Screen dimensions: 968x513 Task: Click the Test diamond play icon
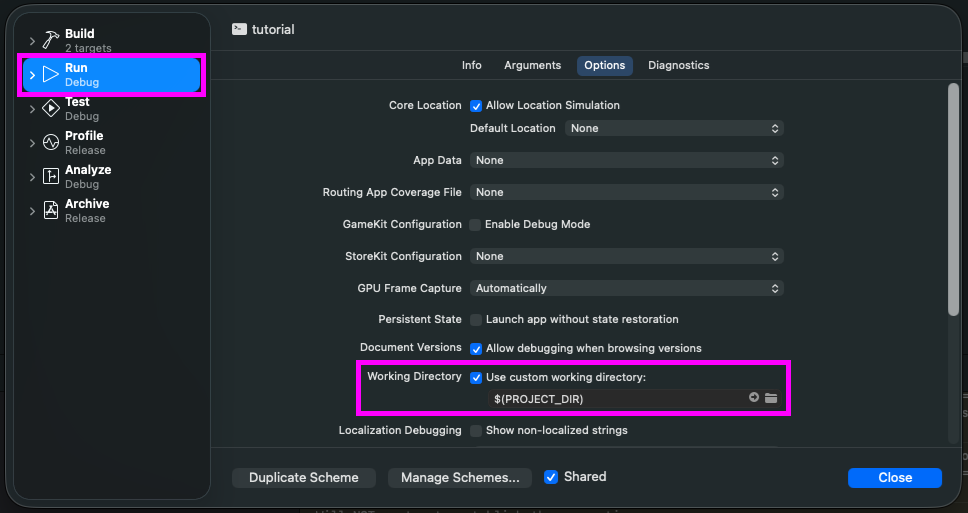51,109
